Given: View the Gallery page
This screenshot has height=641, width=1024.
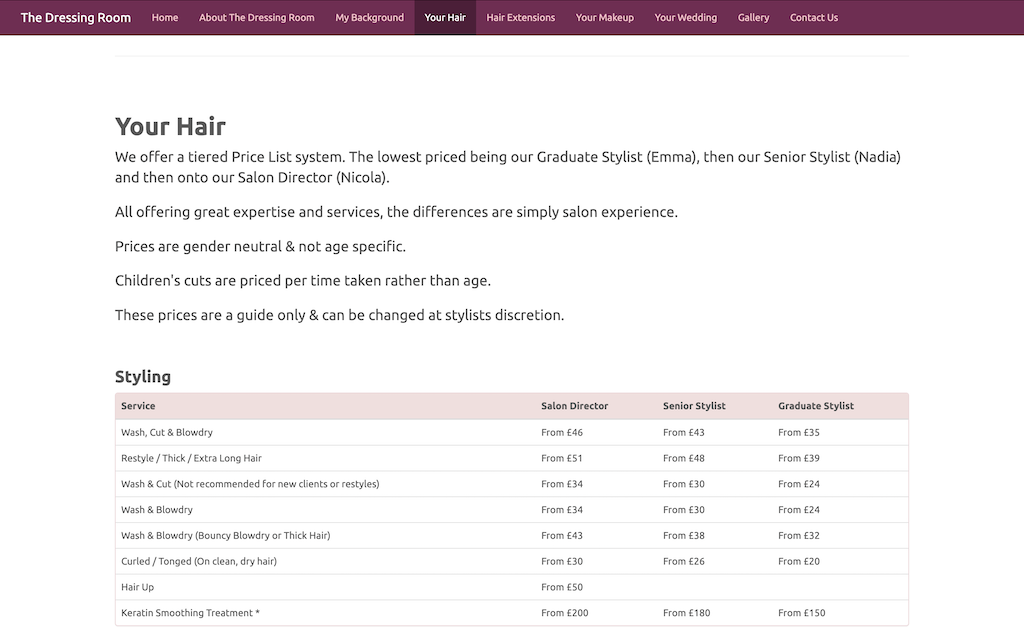Looking at the screenshot, I should pyautogui.click(x=753, y=17).
